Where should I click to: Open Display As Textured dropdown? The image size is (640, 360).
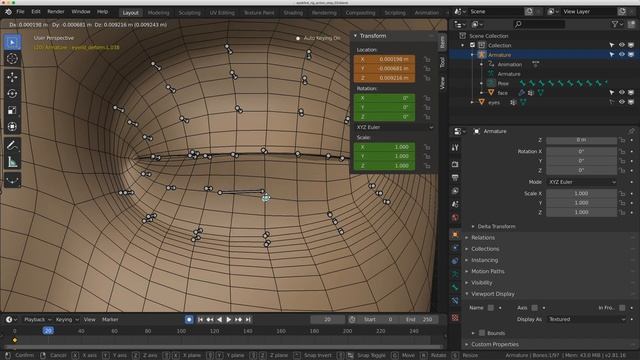586,319
